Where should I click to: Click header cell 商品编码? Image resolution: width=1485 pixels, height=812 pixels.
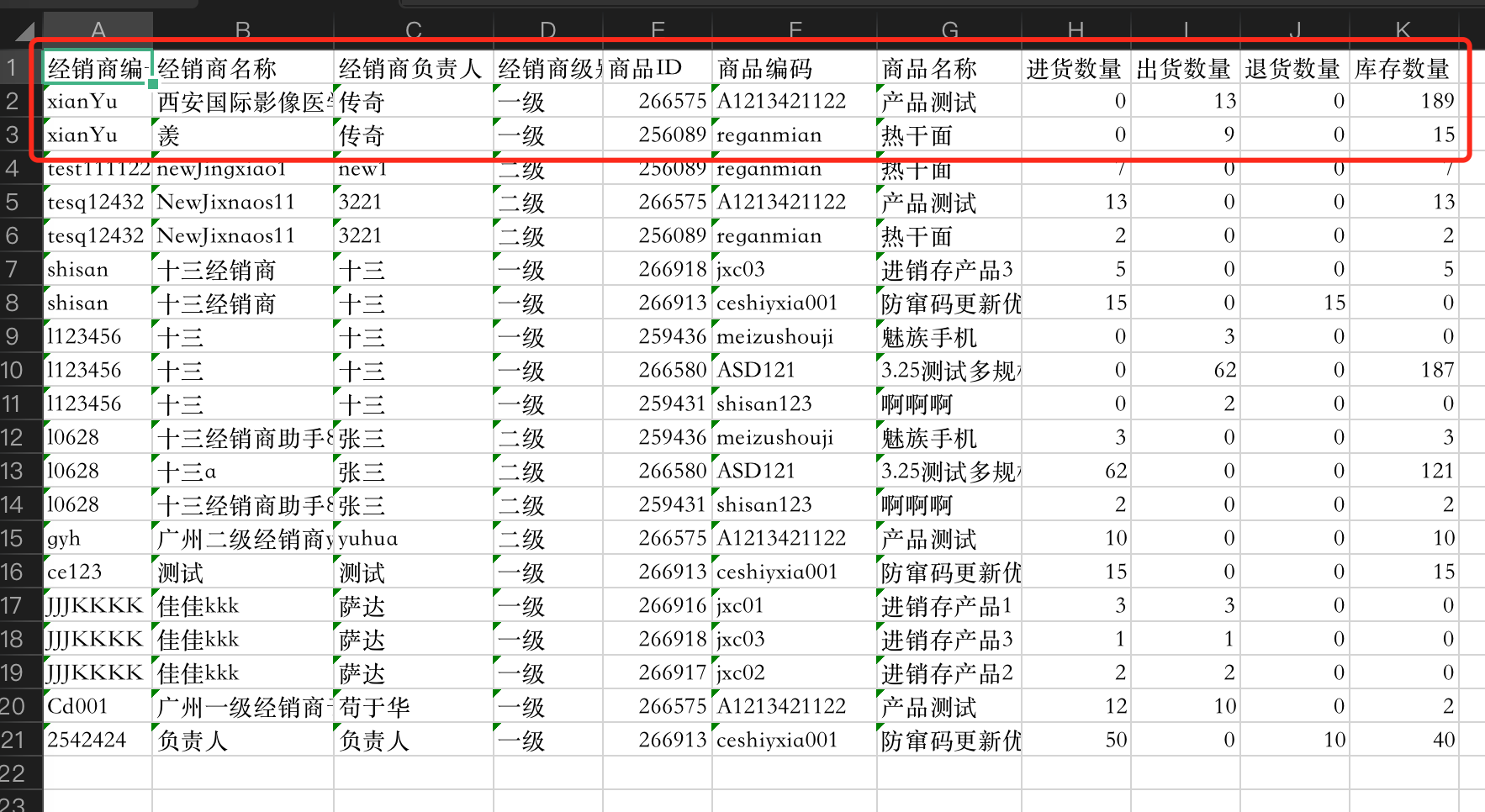(795, 67)
